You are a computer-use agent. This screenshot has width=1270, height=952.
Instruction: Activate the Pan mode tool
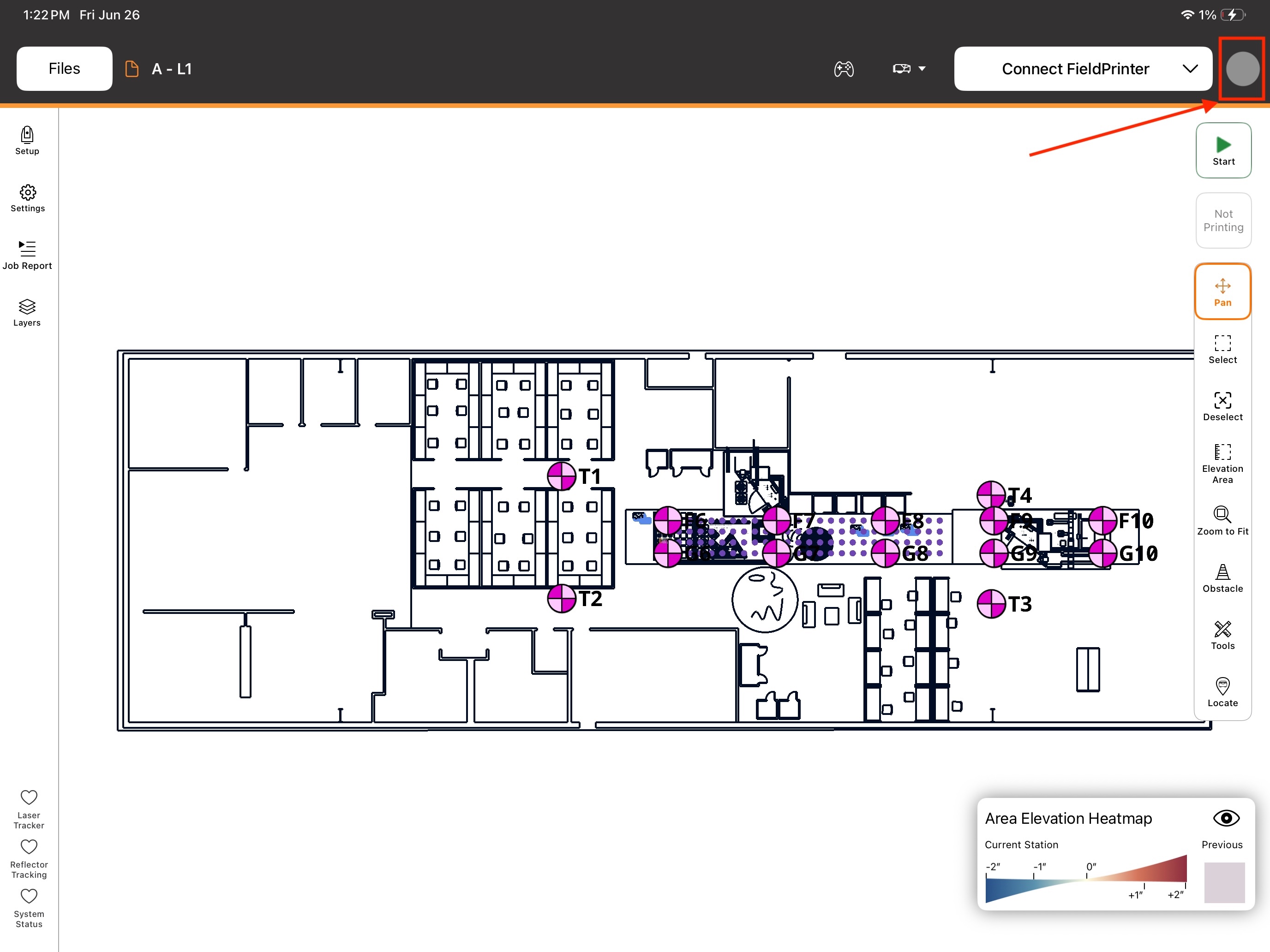(1222, 292)
